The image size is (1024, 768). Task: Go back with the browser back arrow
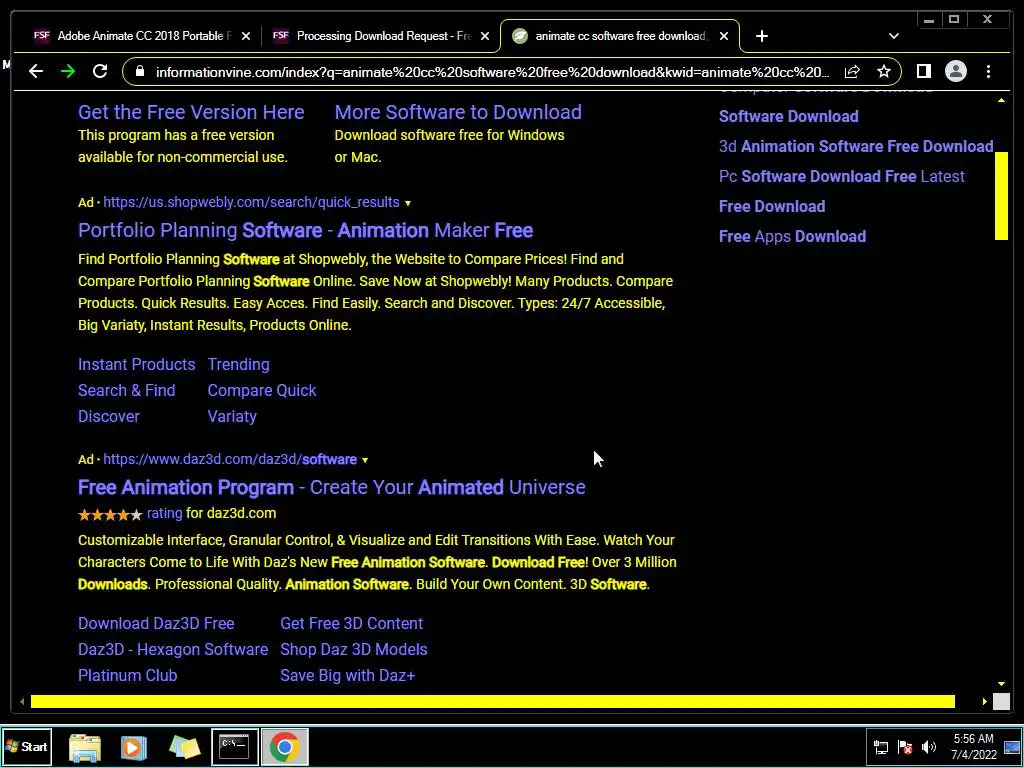36,71
